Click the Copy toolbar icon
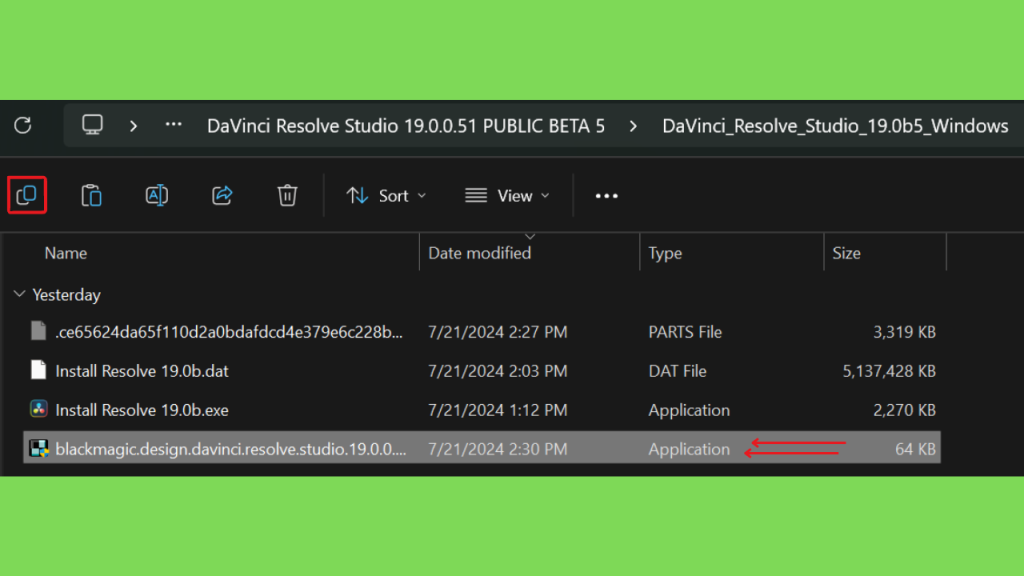This screenshot has width=1024, height=576. click(x=27, y=195)
